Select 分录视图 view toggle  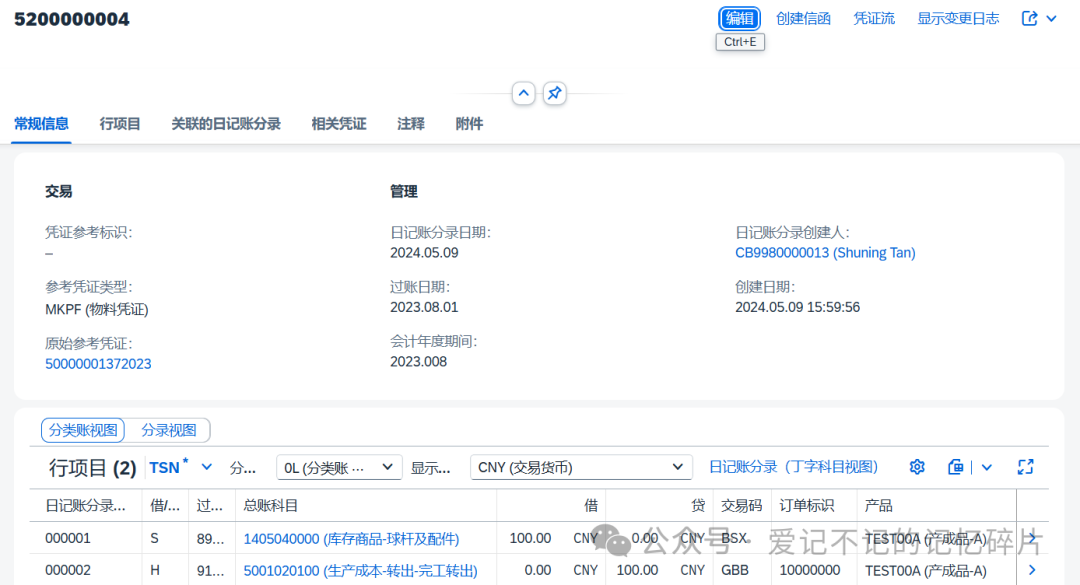[x=169, y=430]
